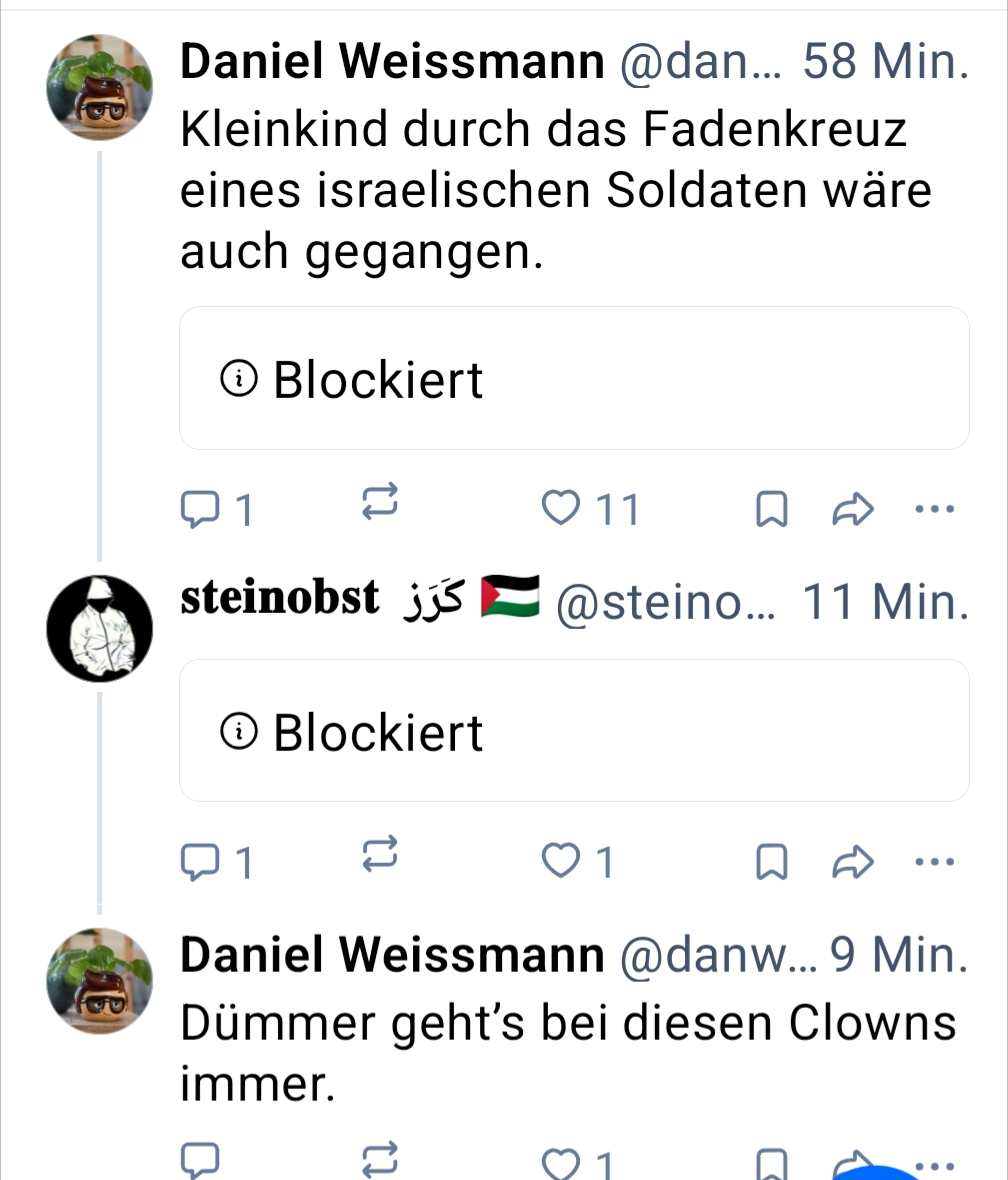Open more options on steinobst's post

point(936,860)
